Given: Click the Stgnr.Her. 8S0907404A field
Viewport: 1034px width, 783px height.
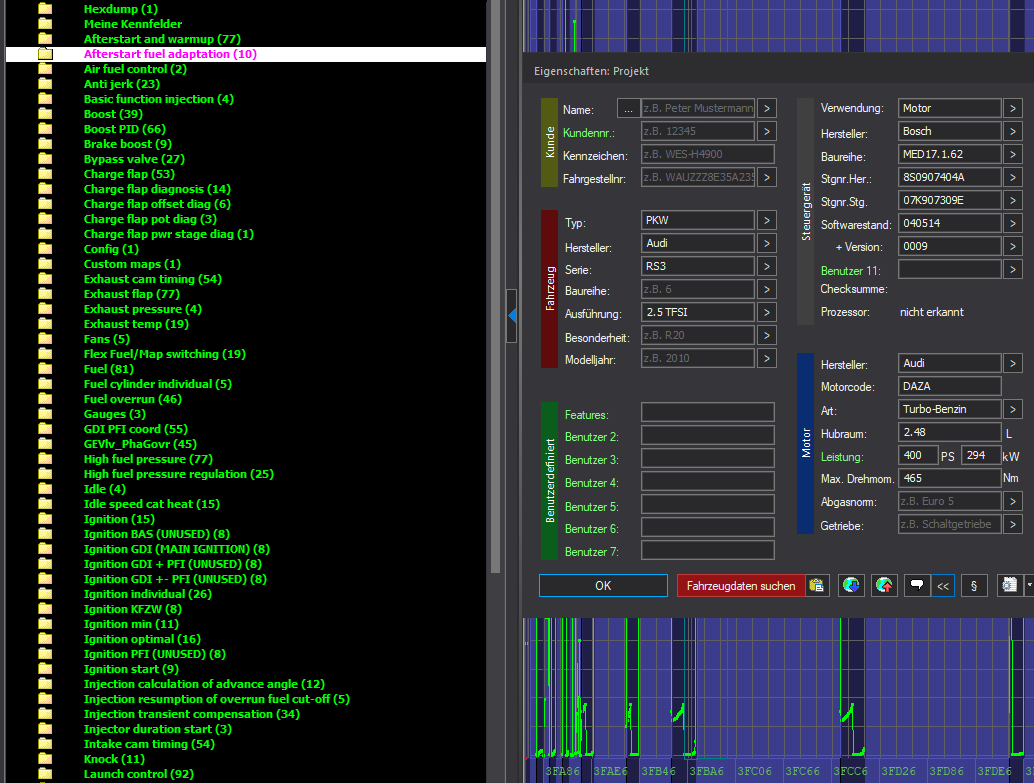Looking at the screenshot, I should (950, 177).
